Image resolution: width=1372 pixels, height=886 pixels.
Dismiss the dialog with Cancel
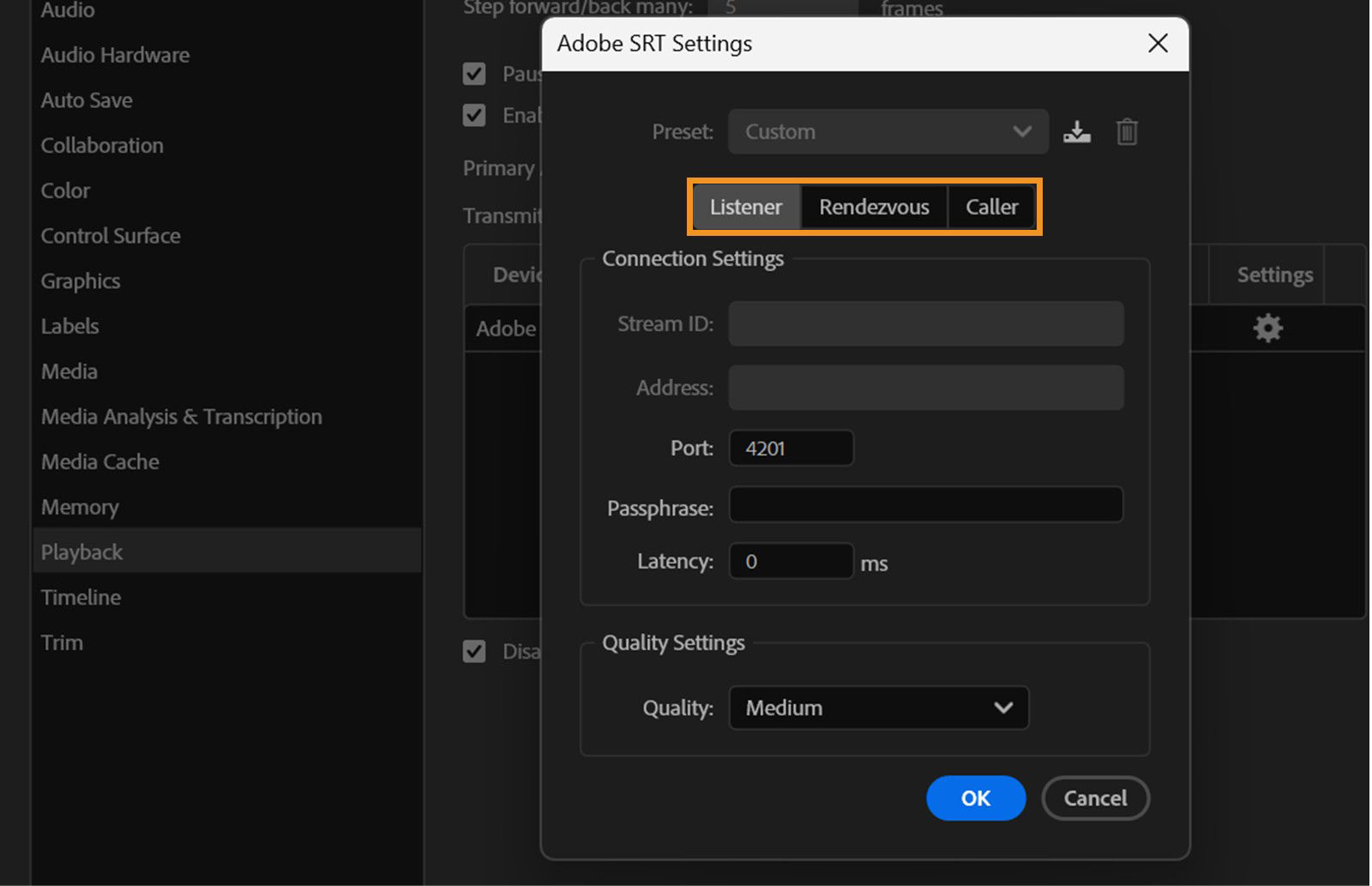point(1095,798)
